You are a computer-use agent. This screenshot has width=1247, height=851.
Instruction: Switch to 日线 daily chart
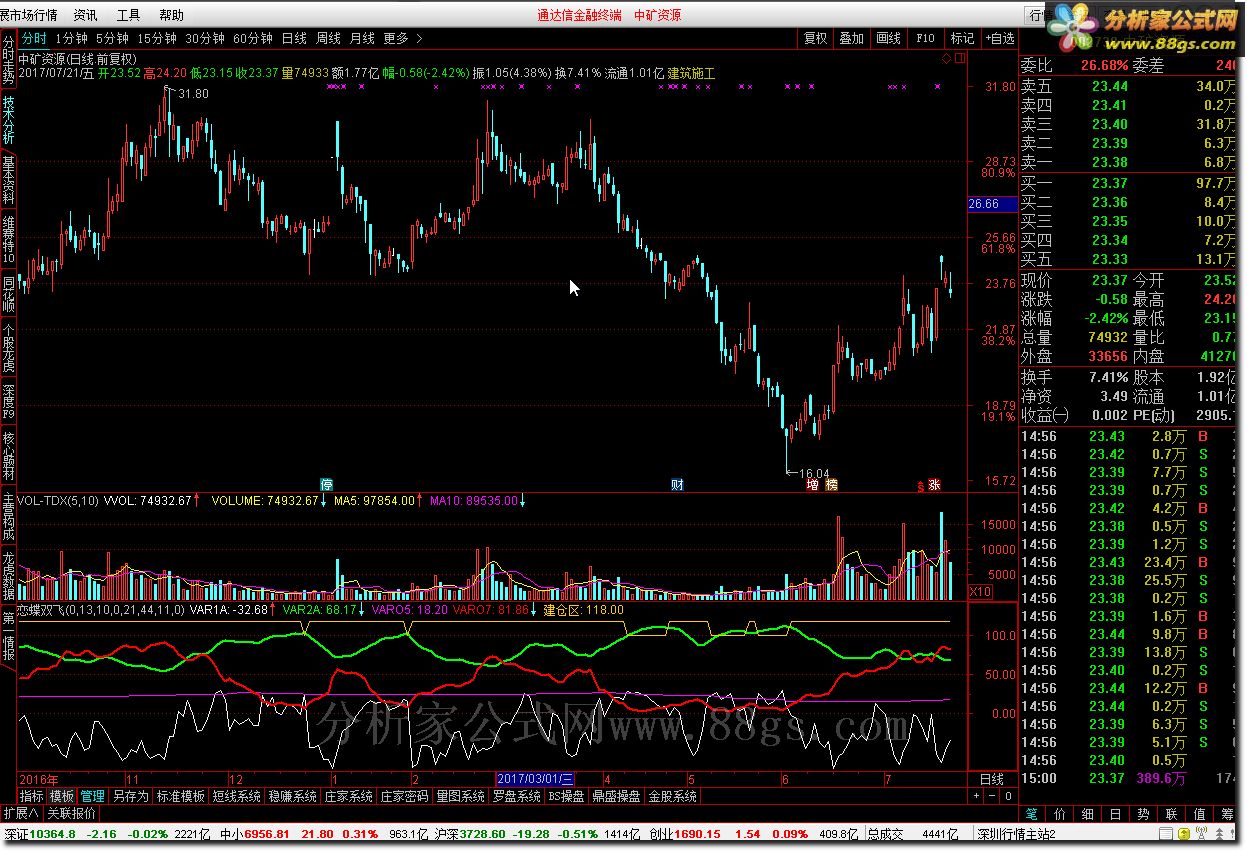(294, 39)
